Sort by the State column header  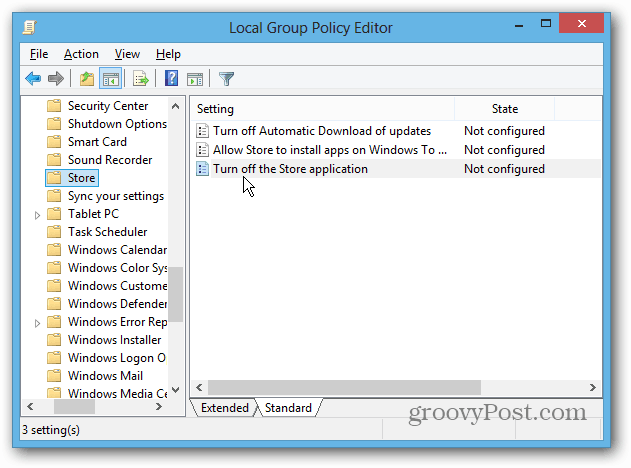coord(505,109)
